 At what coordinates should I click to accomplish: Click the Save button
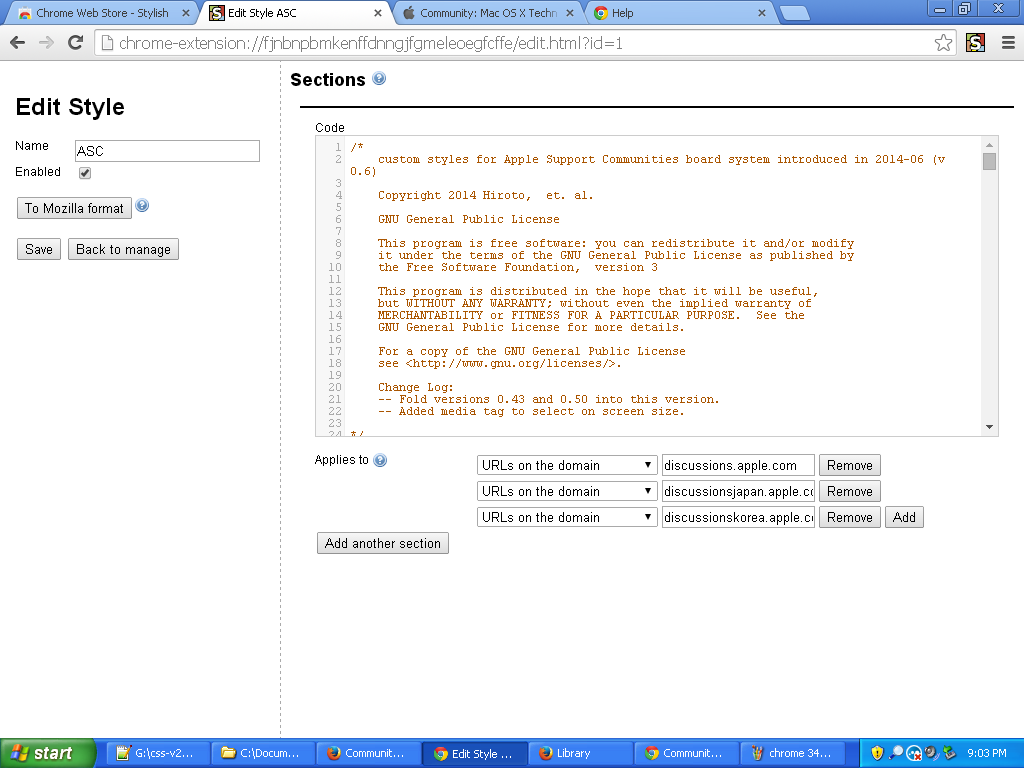[39, 249]
